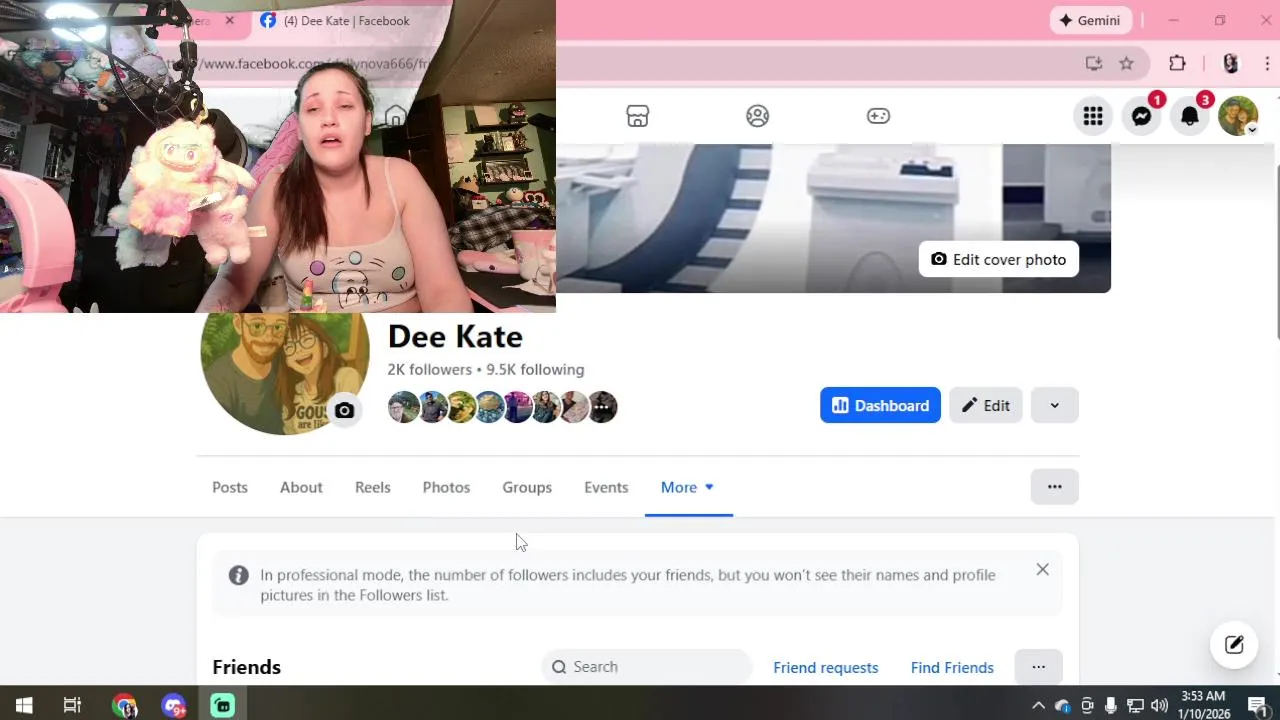Open the account profile avatar menu
This screenshot has width=1280, height=720.
pyautogui.click(x=1238, y=116)
